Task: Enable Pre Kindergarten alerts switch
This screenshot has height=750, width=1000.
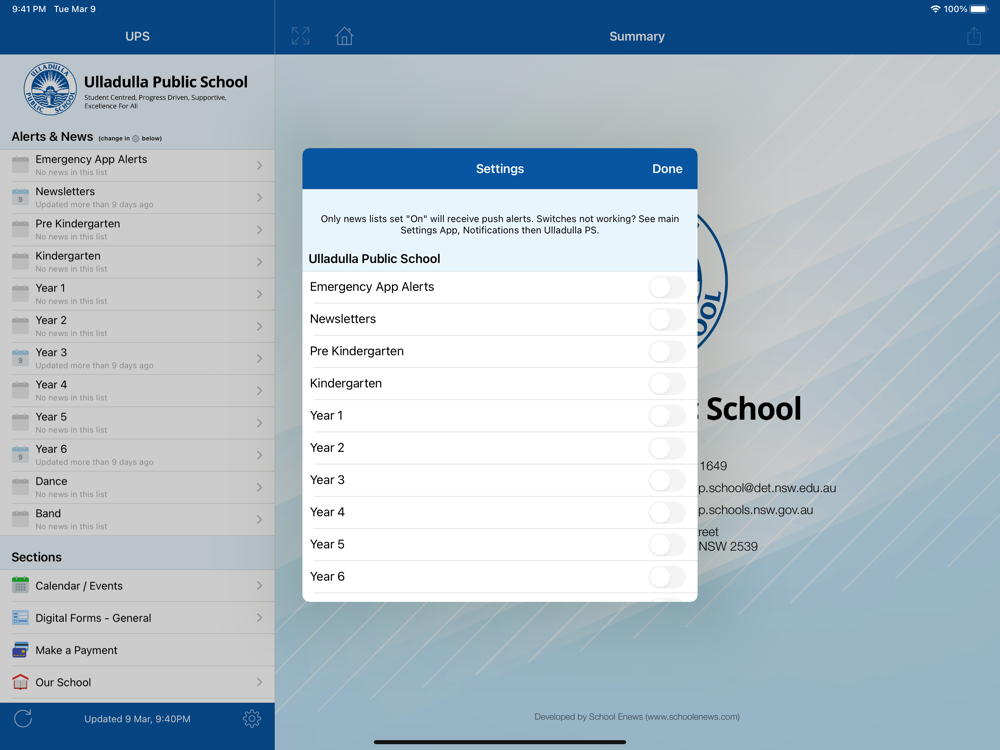Action: click(667, 351)
